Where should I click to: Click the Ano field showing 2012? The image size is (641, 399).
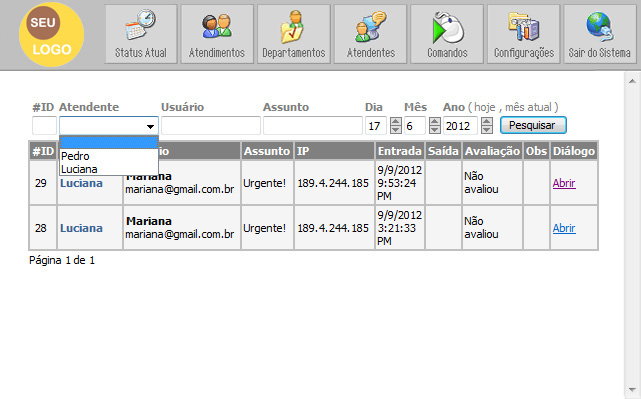point(460,126)
